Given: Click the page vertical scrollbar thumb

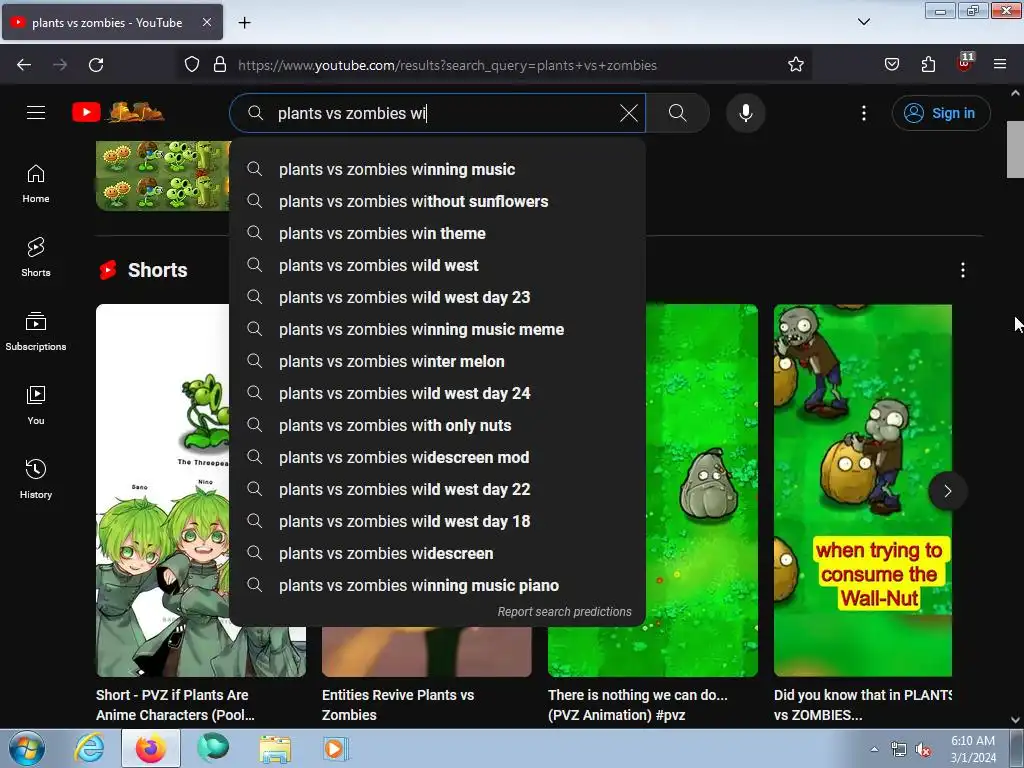Looking at the screenshot, I should tap(1015, 149).
